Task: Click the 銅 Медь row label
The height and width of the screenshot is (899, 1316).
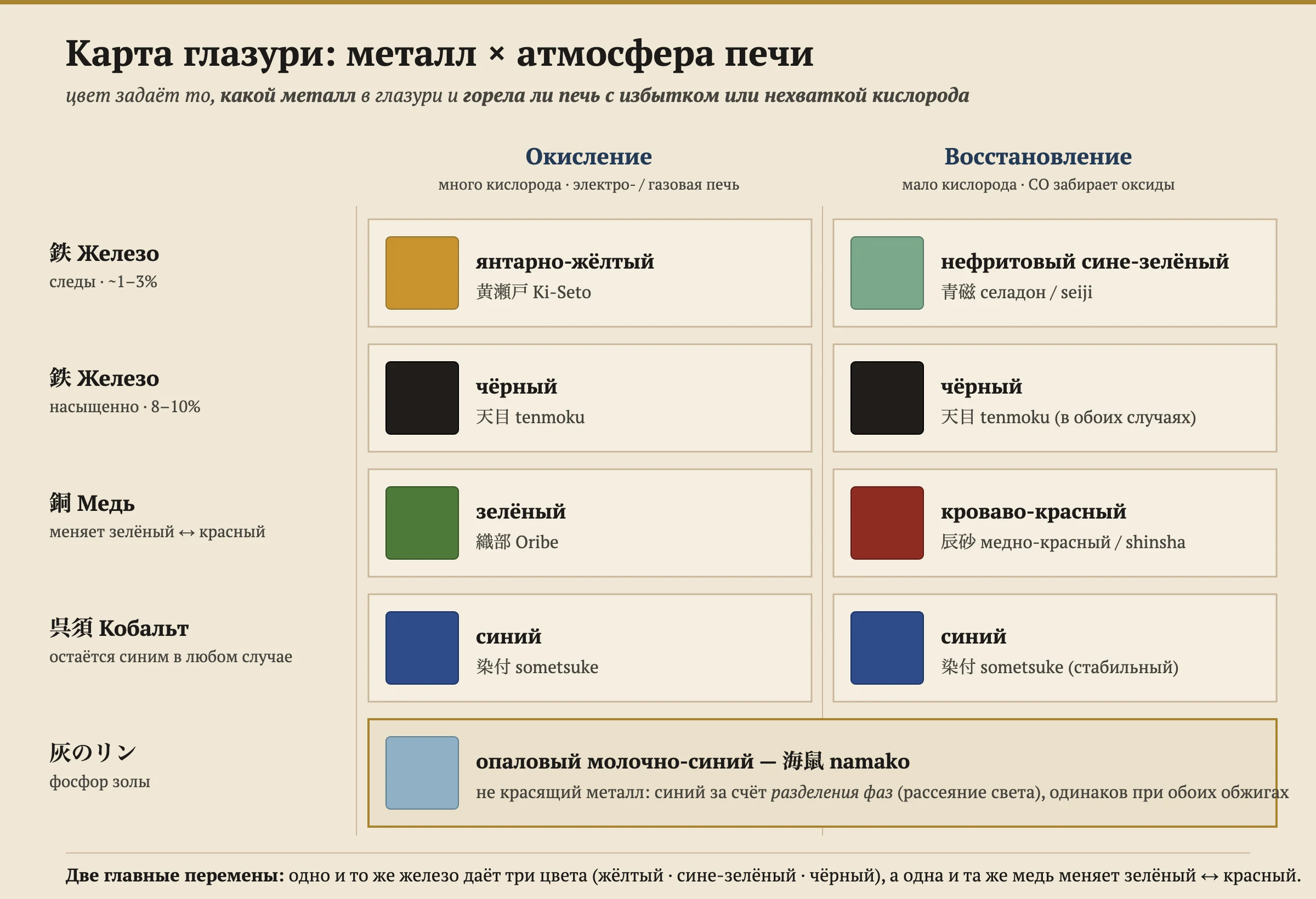Action: tap(157, 516)
